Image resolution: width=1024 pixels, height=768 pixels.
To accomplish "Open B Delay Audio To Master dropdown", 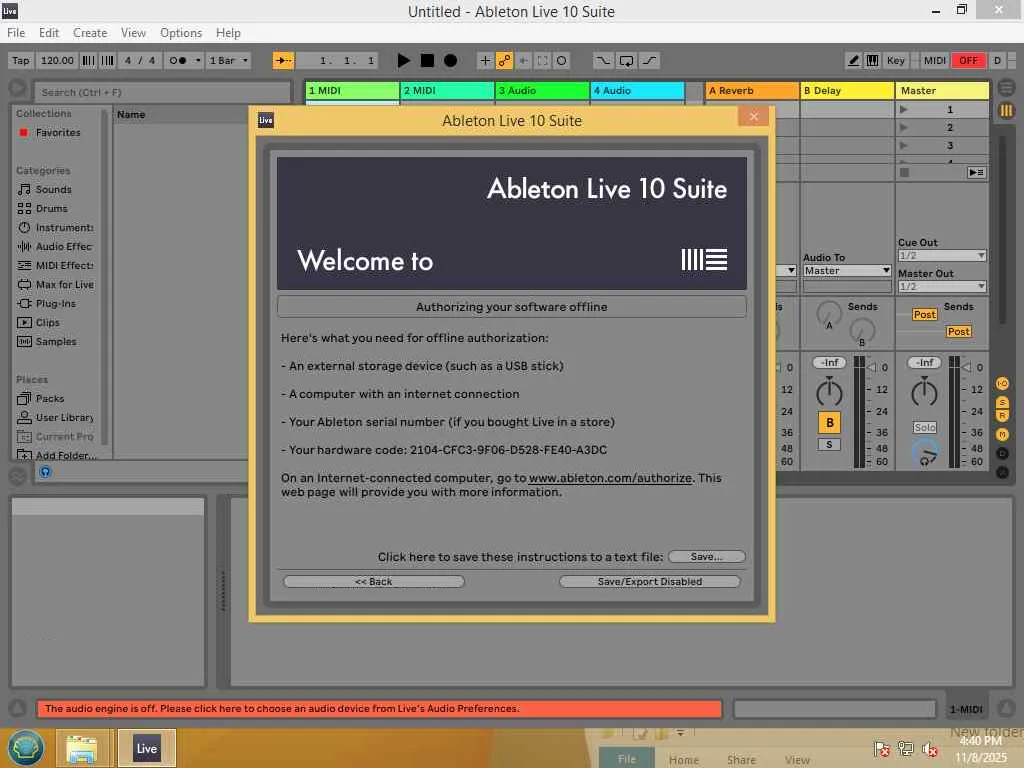I will 847,270.
